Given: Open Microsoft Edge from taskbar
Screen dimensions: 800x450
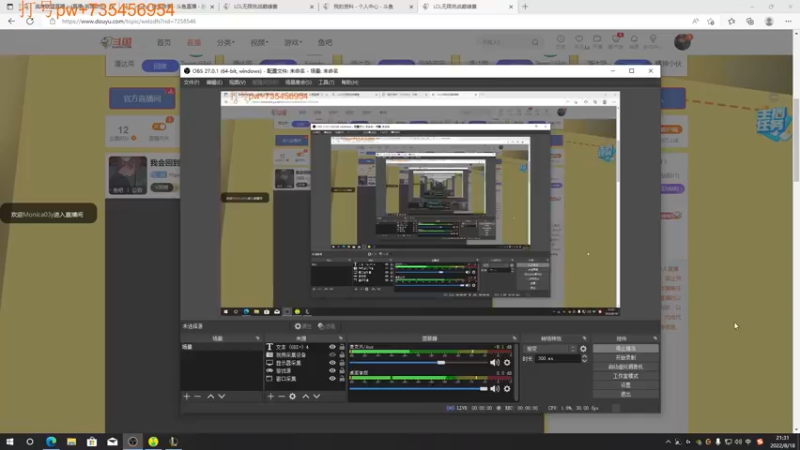Looking at the screenshot, I should (x=51, y=441).
